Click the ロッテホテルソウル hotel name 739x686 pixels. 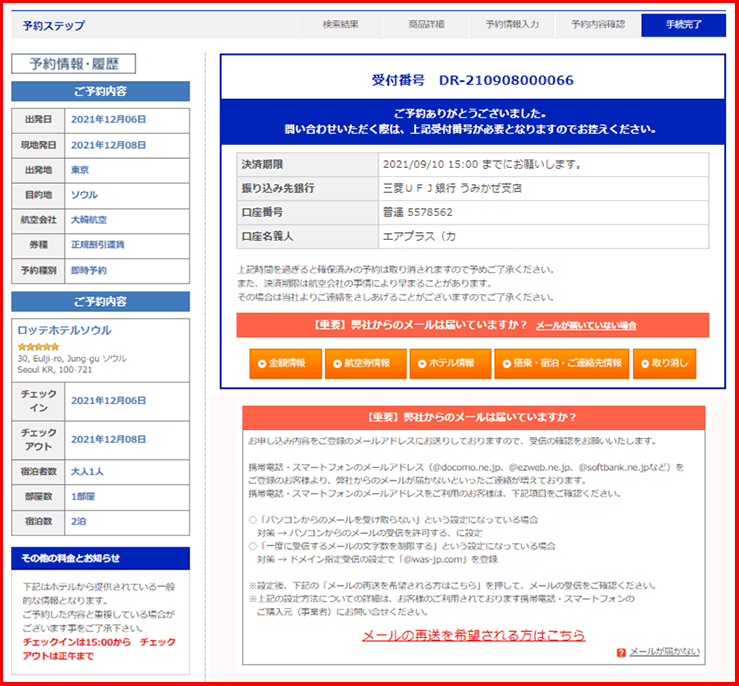64,330
